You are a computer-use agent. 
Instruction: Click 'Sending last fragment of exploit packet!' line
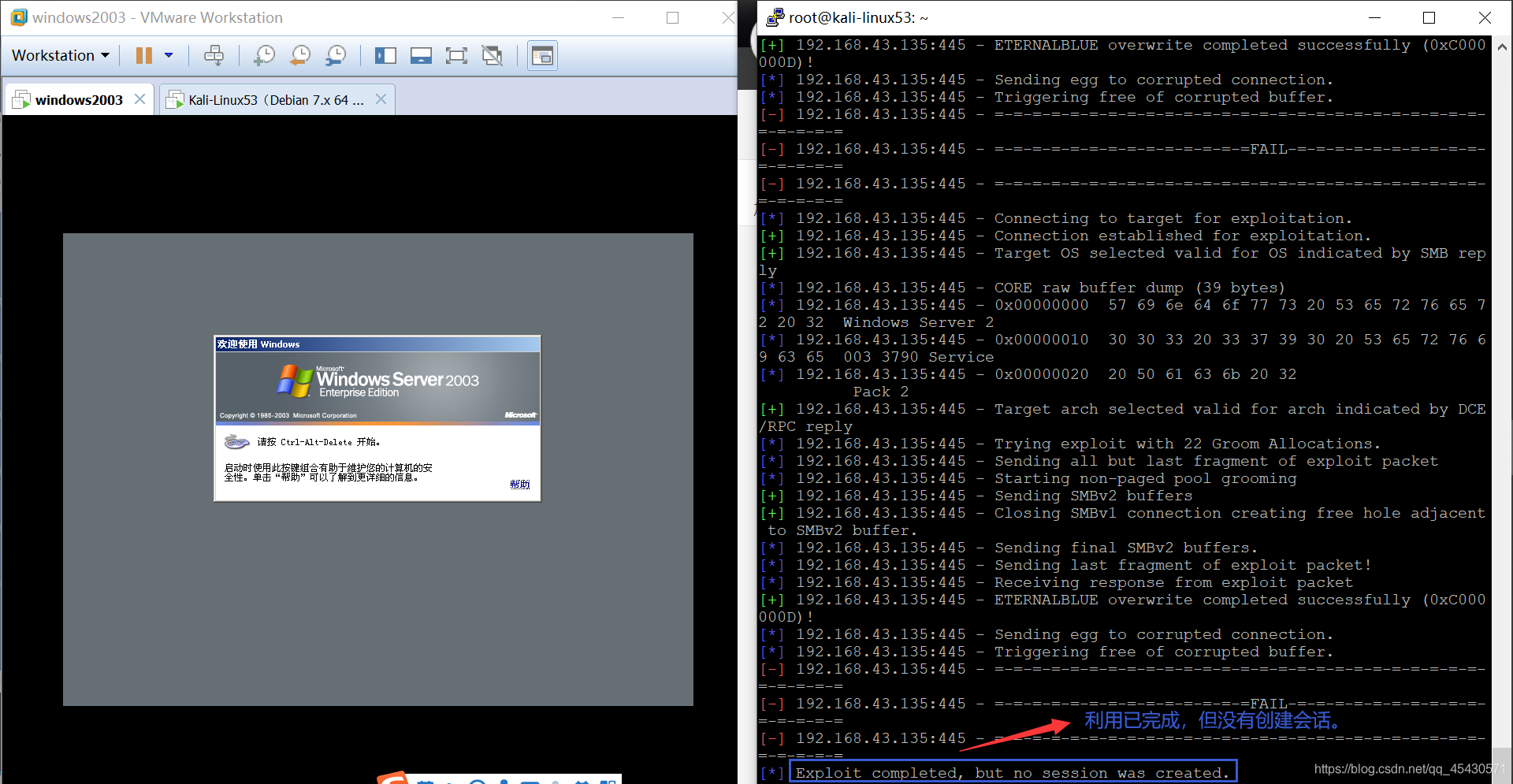point(1183,565)
